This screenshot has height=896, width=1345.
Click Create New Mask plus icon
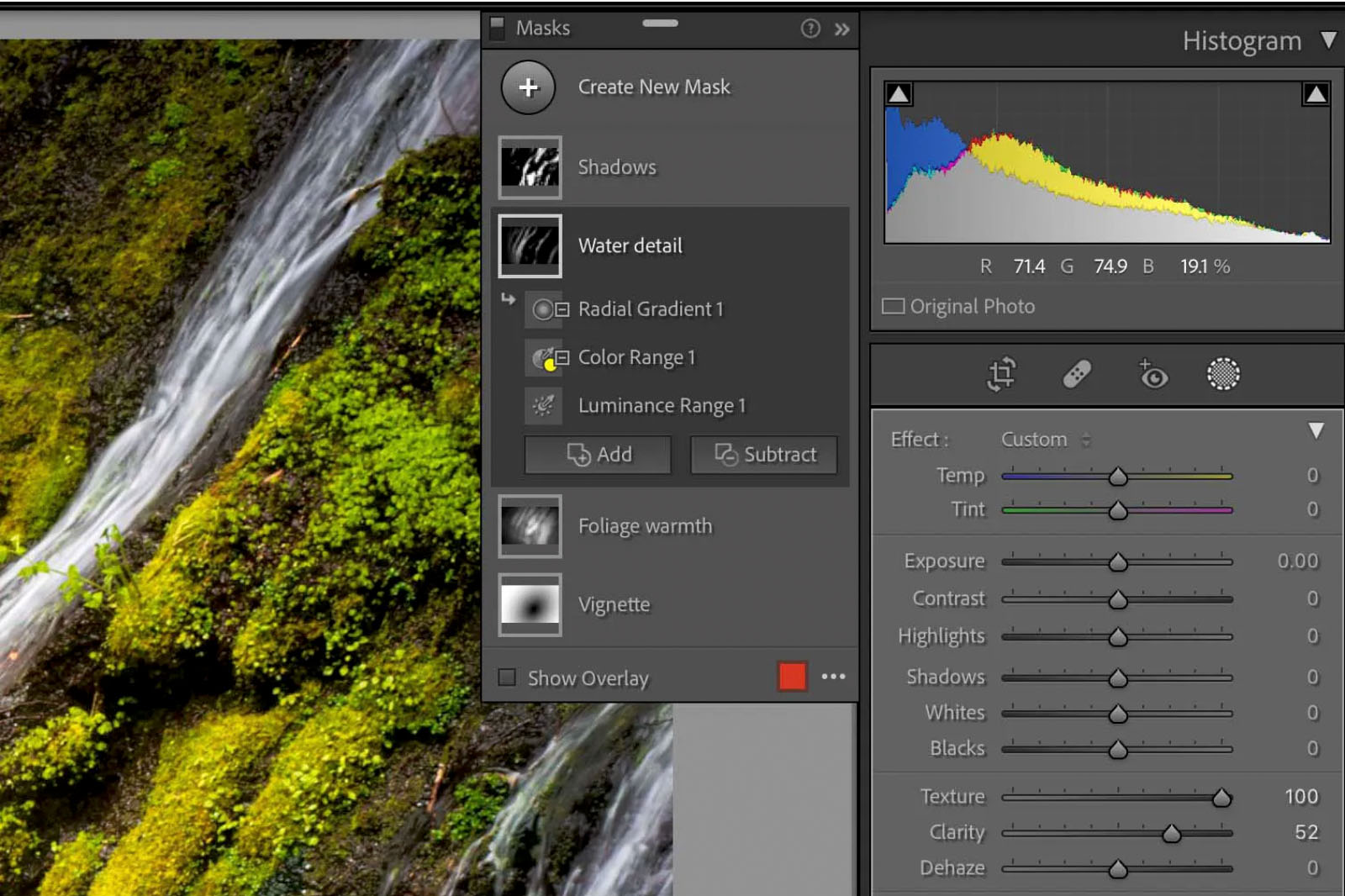tap(528, 87)
